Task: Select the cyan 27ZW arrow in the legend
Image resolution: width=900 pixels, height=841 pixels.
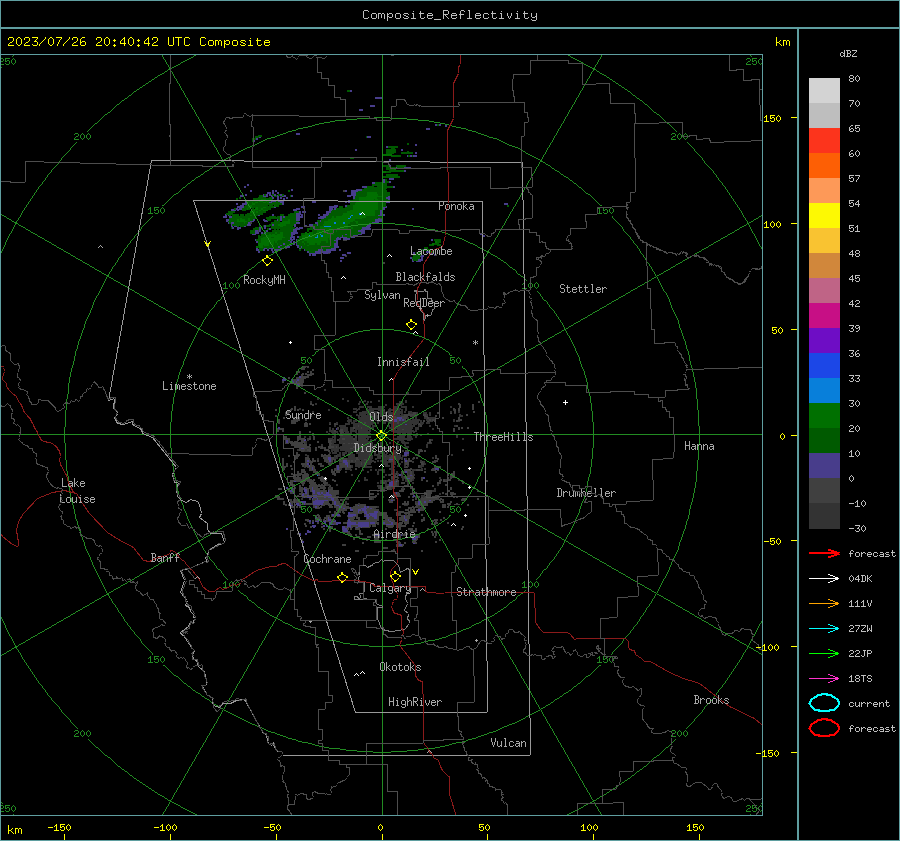Action: pyautogui.click(x=824, y=629)
